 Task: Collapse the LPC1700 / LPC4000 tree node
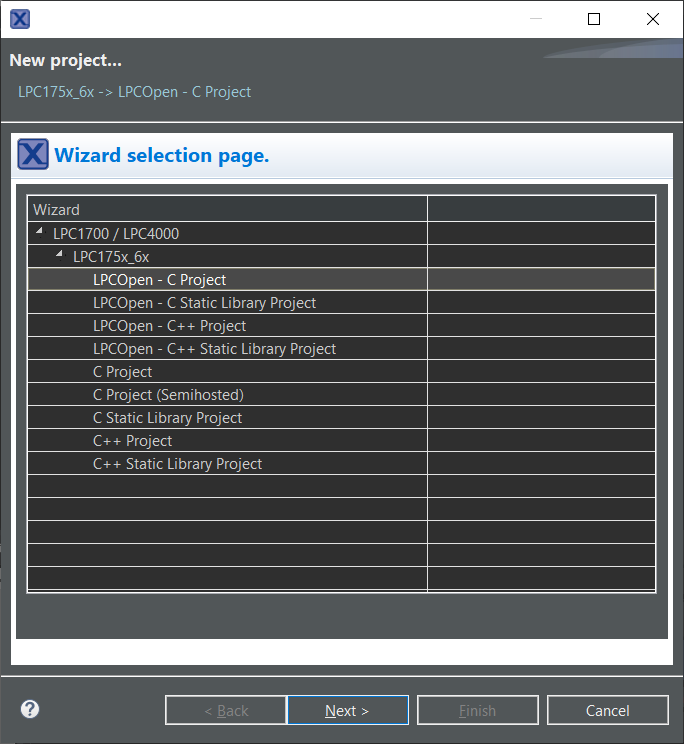[40, 232]
